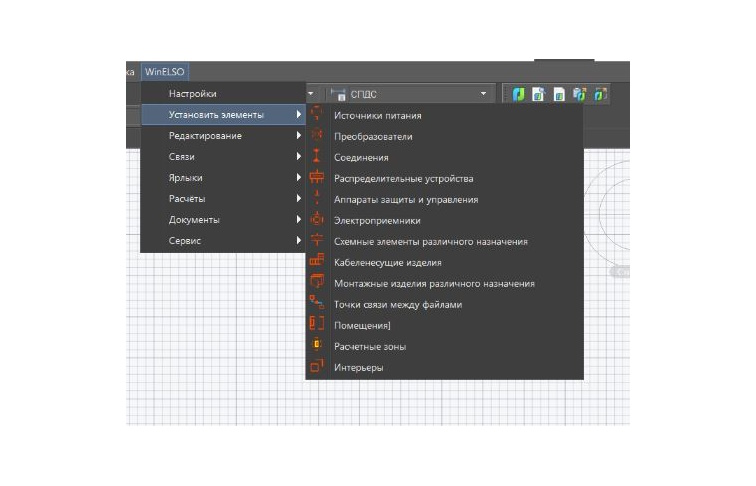
Task: Click Кабеленесущие изделия icon
Action: pos(316,260)
